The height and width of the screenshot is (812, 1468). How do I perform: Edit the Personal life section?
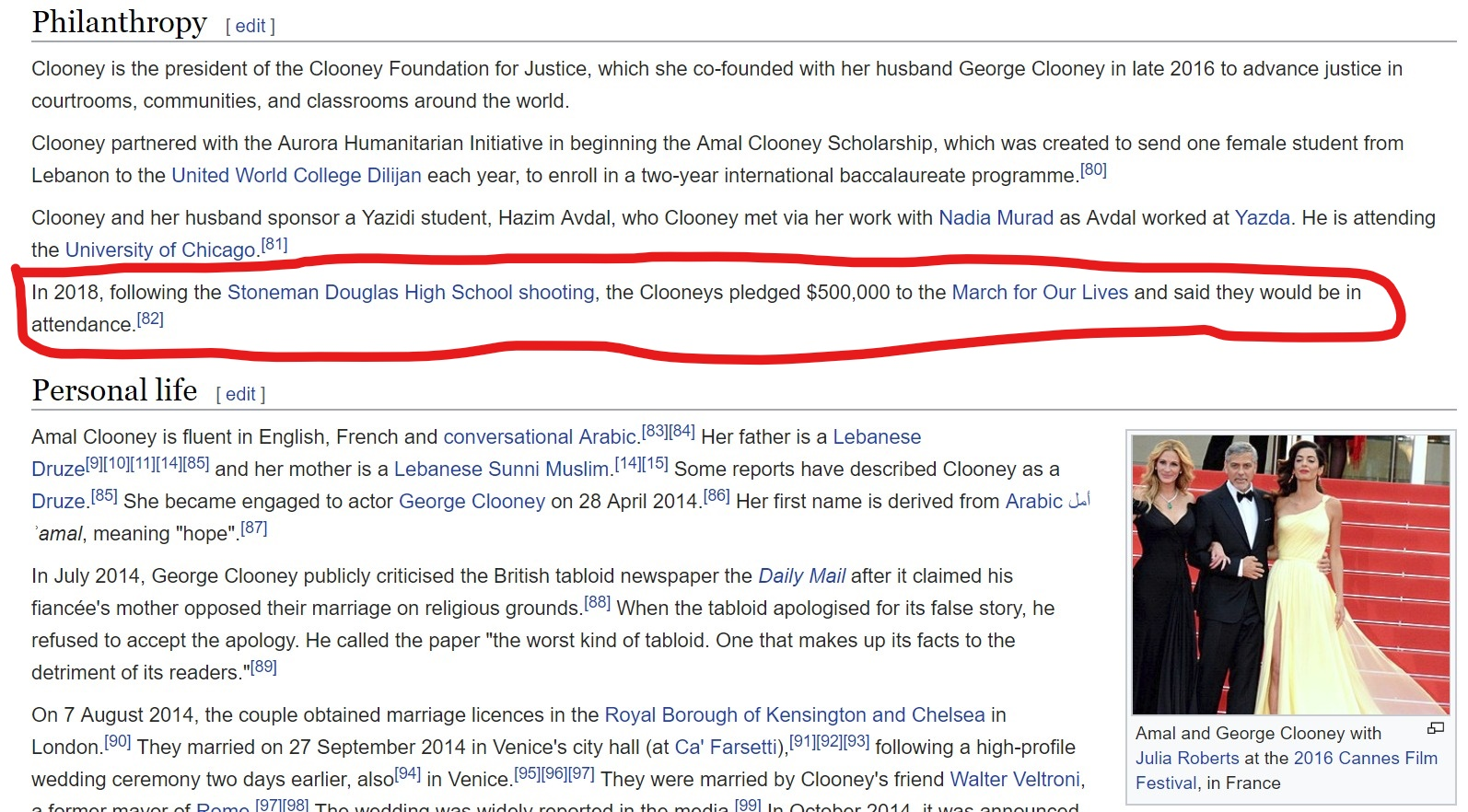pos(240,394)
